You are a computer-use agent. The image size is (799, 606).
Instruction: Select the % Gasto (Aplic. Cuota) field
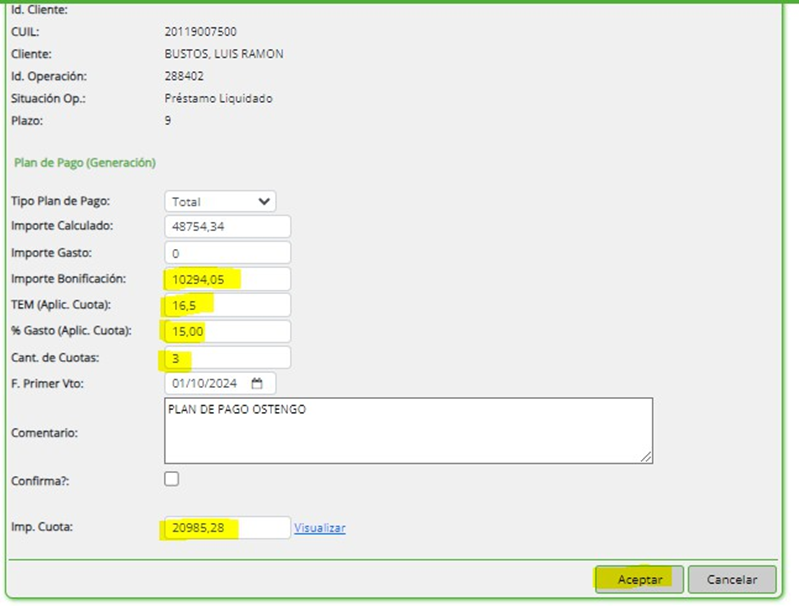227,331
